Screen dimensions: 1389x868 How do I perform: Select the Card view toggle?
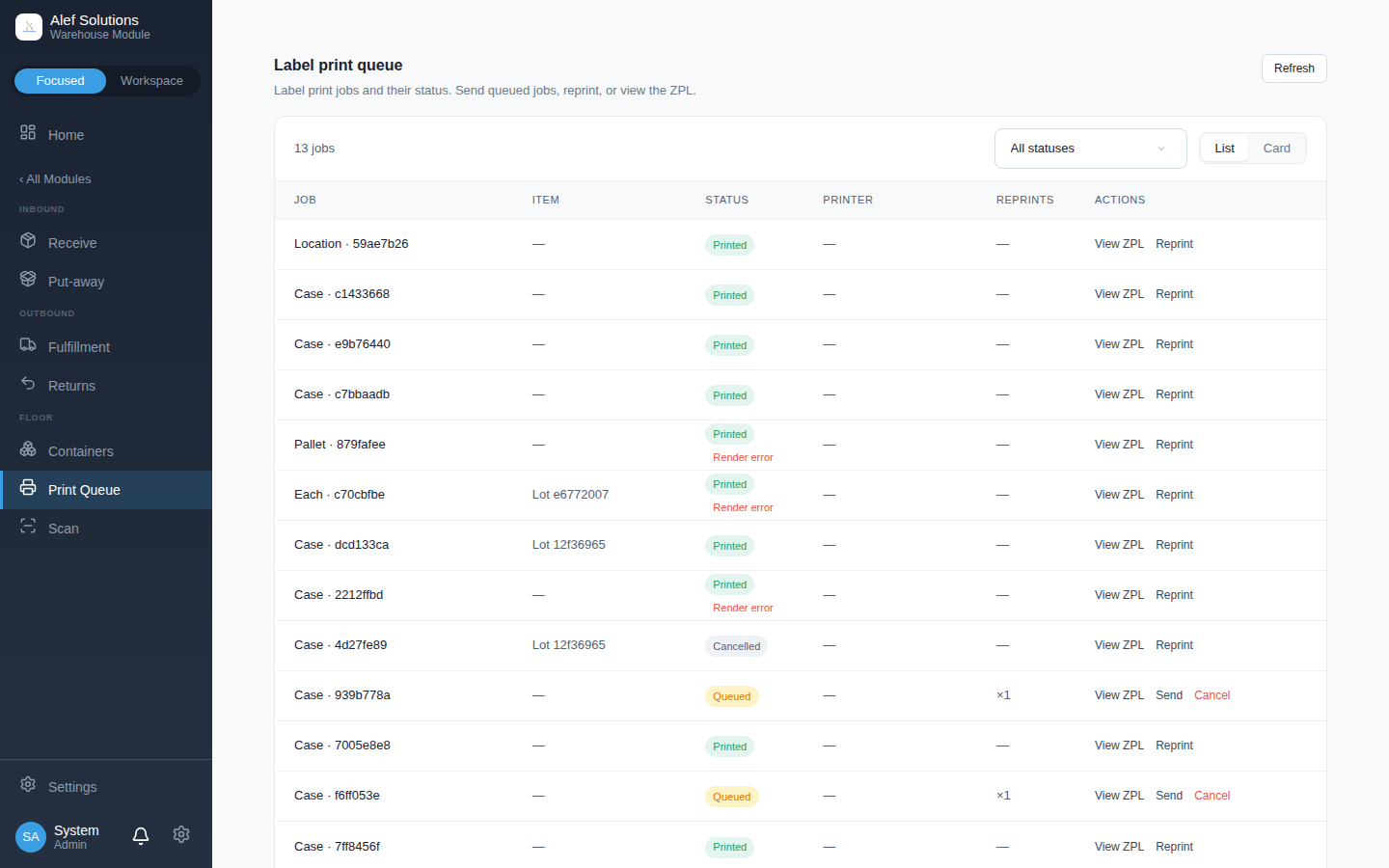click(1277, 149)
